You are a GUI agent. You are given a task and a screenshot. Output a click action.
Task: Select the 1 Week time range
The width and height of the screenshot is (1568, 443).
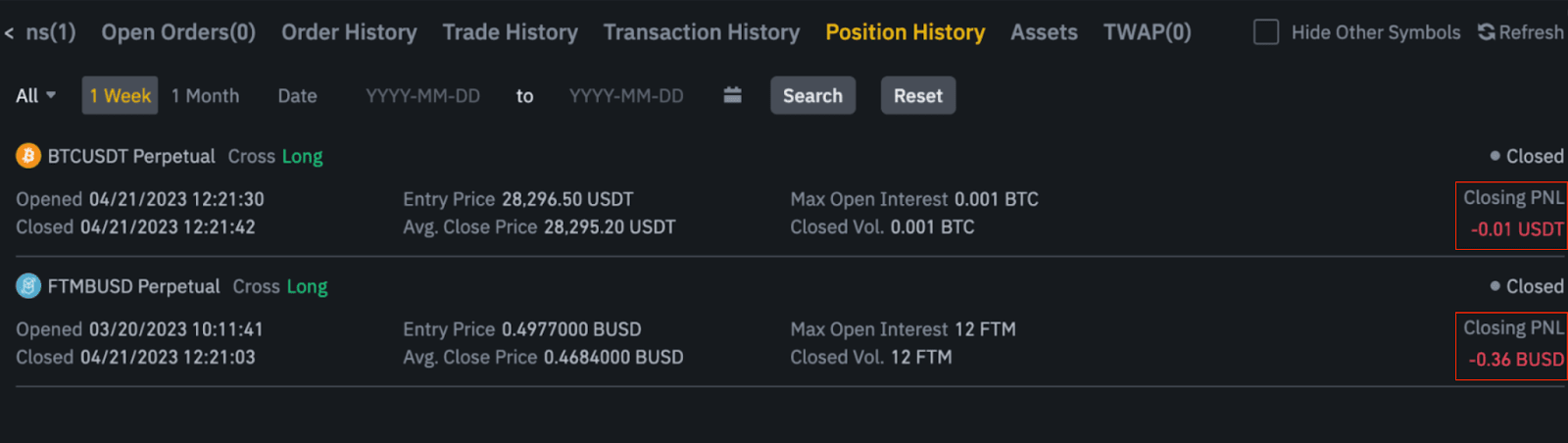[120, 95]
